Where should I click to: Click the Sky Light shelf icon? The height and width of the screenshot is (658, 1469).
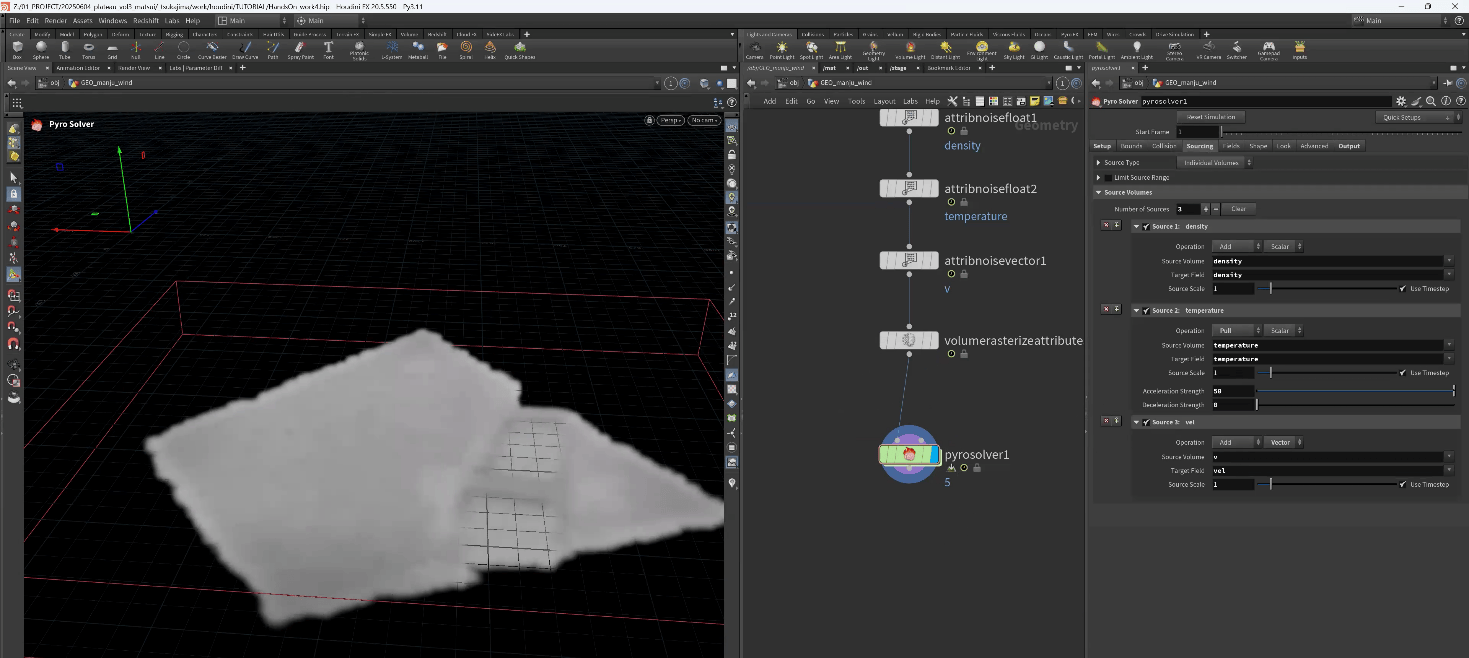[x=1014, y=48]
